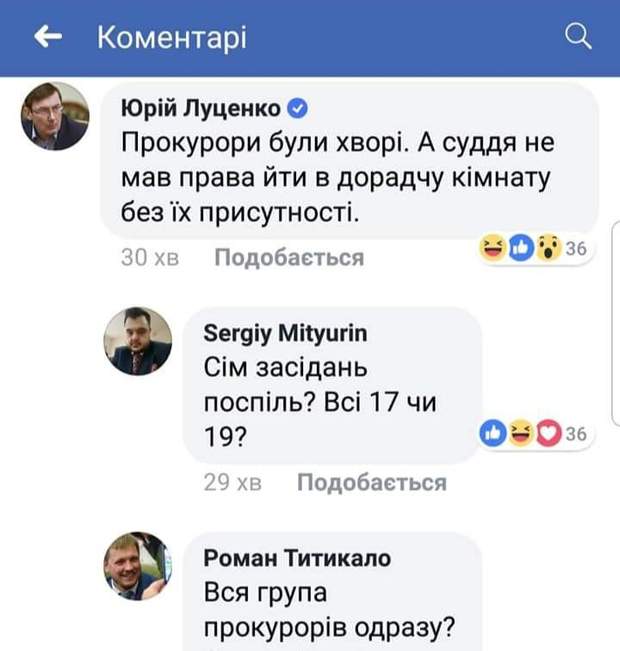
Task: Open Юрій Луценко's profile picture
Action: point(55,117)
